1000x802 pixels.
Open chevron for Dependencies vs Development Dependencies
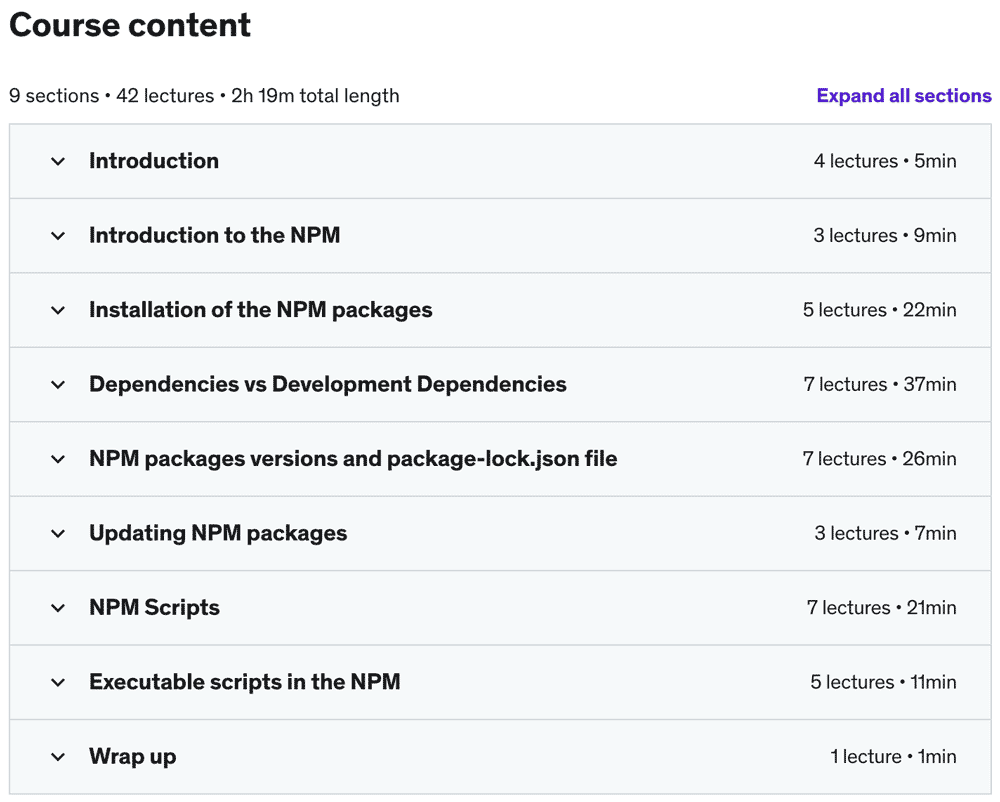pyautogui.click(x=58, y=385)
